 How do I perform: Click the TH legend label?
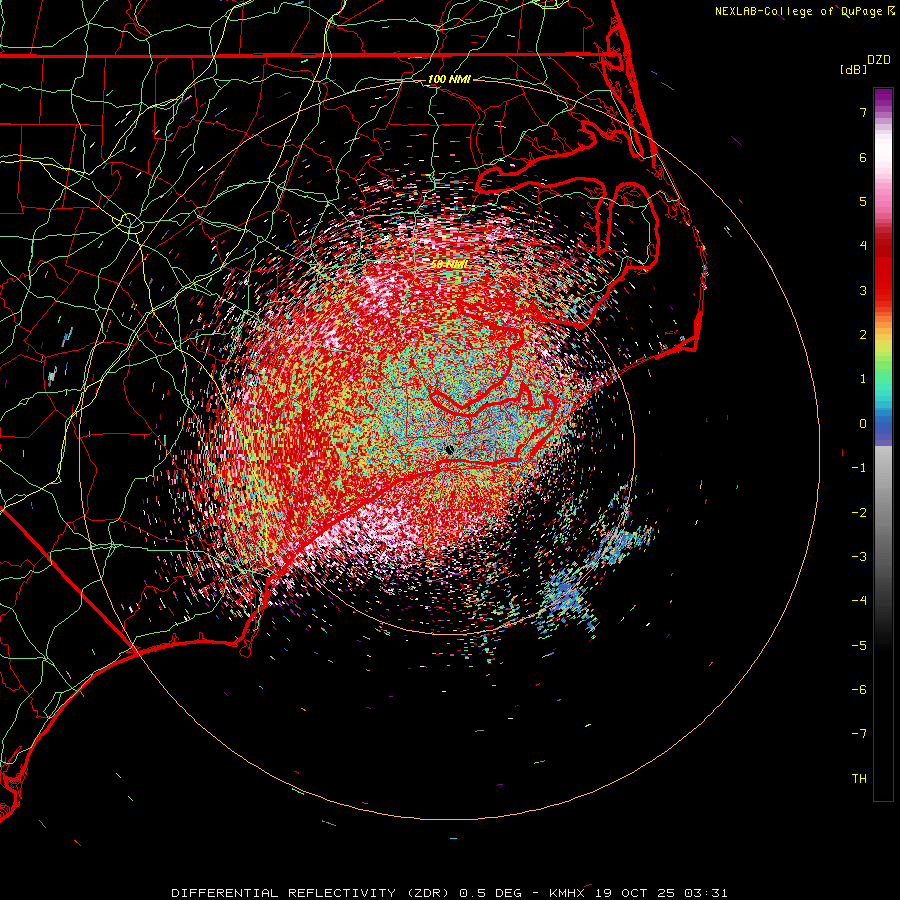[x=859, y=779]
